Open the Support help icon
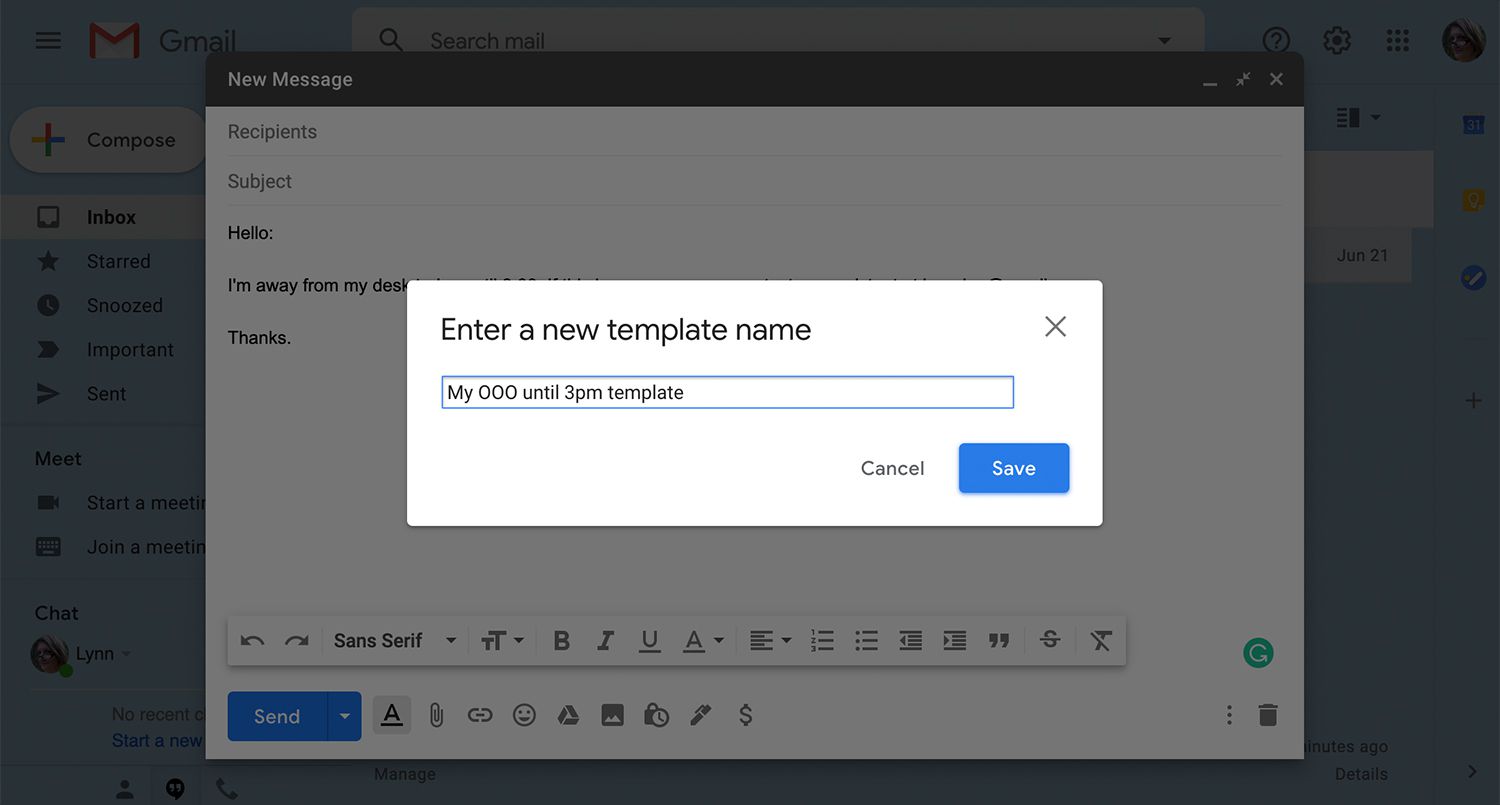Image resolution: width=1500 pixels, height=805 pixels. [1276, 40]
